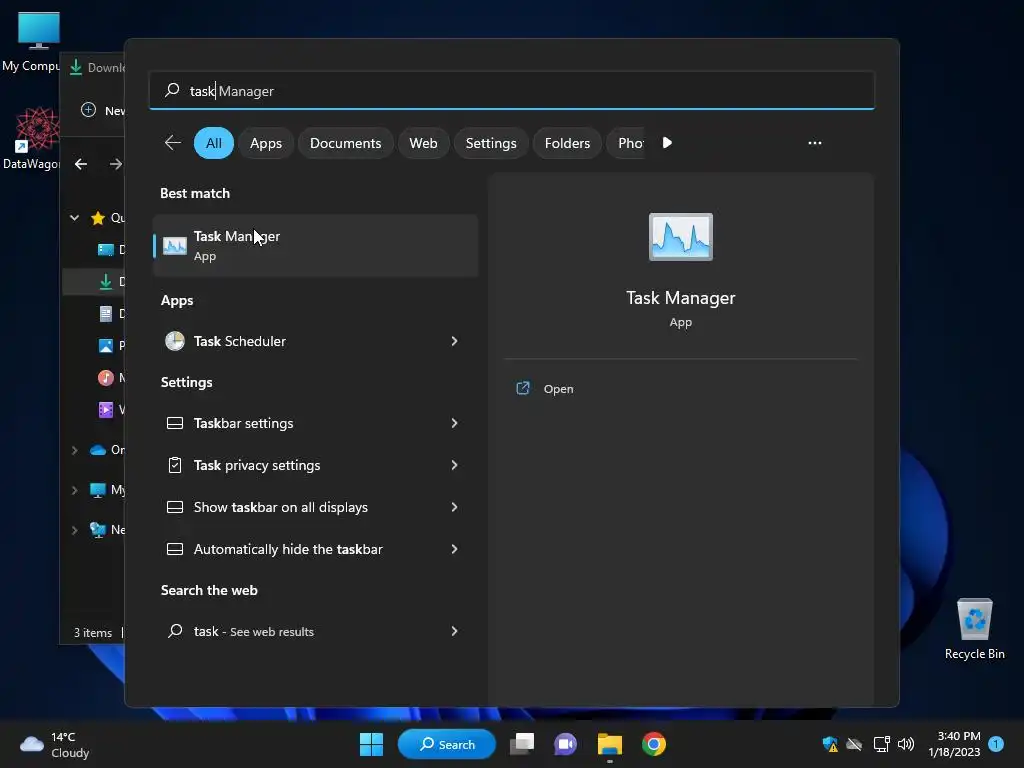The height and width of the screenshot is (768, 1024).
Task: Click the search text input field
Action: coord(511,90)
